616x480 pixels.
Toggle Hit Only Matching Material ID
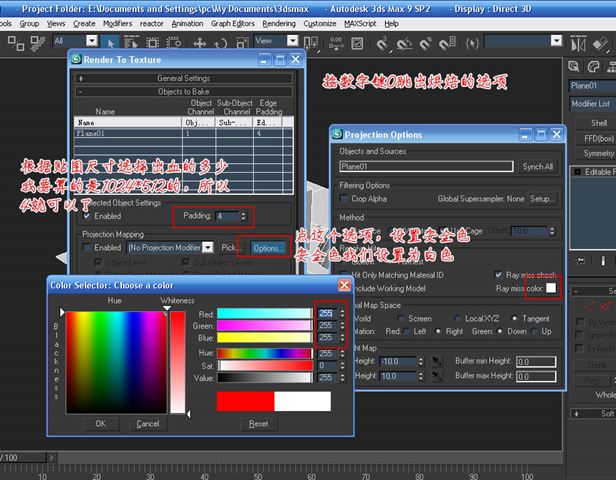tap(344, 274)
